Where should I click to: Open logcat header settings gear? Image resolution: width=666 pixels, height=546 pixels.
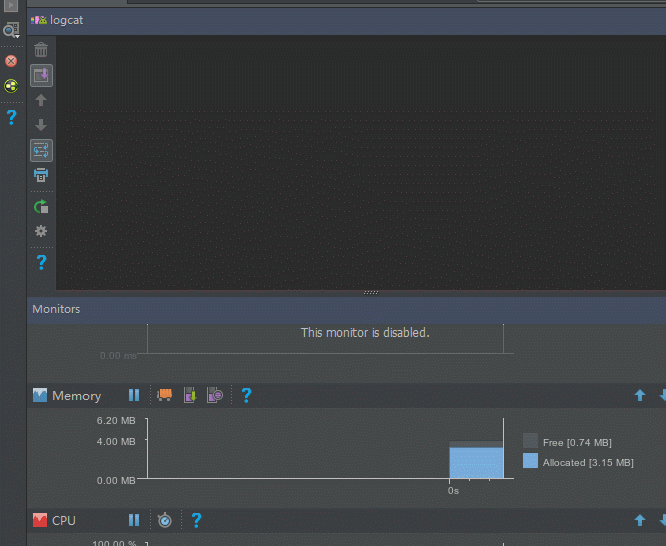[41, 231]
